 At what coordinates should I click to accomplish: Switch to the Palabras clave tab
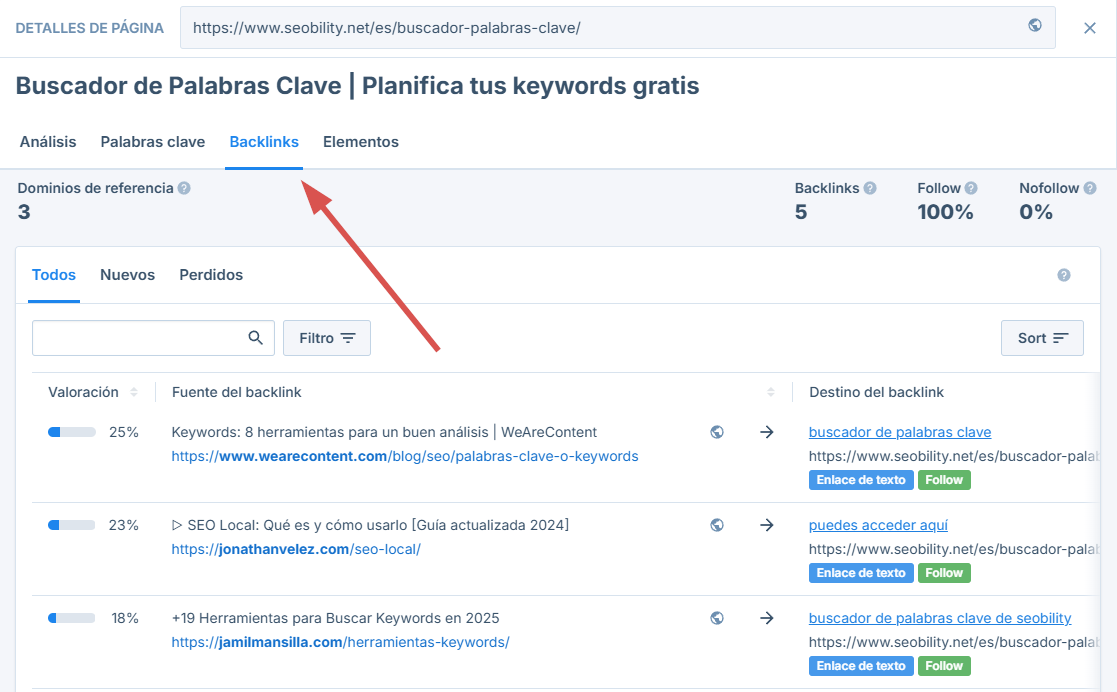click(152, 142)
